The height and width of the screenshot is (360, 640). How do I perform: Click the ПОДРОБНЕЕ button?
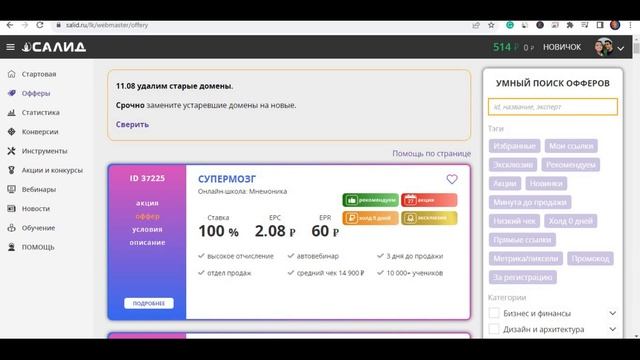tap(149, 303)
